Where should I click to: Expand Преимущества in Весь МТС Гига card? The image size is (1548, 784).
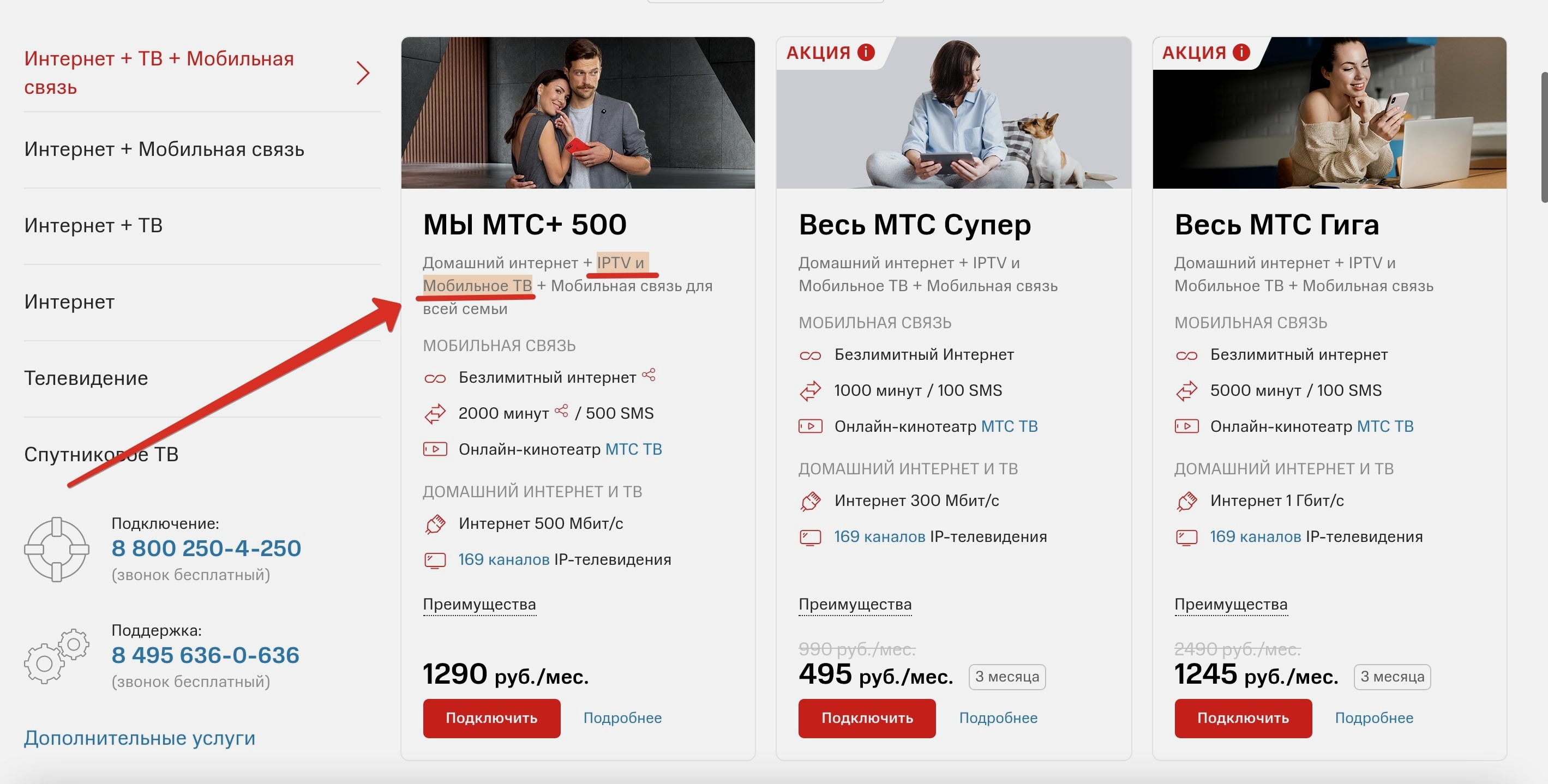[x=1231, y=605]
